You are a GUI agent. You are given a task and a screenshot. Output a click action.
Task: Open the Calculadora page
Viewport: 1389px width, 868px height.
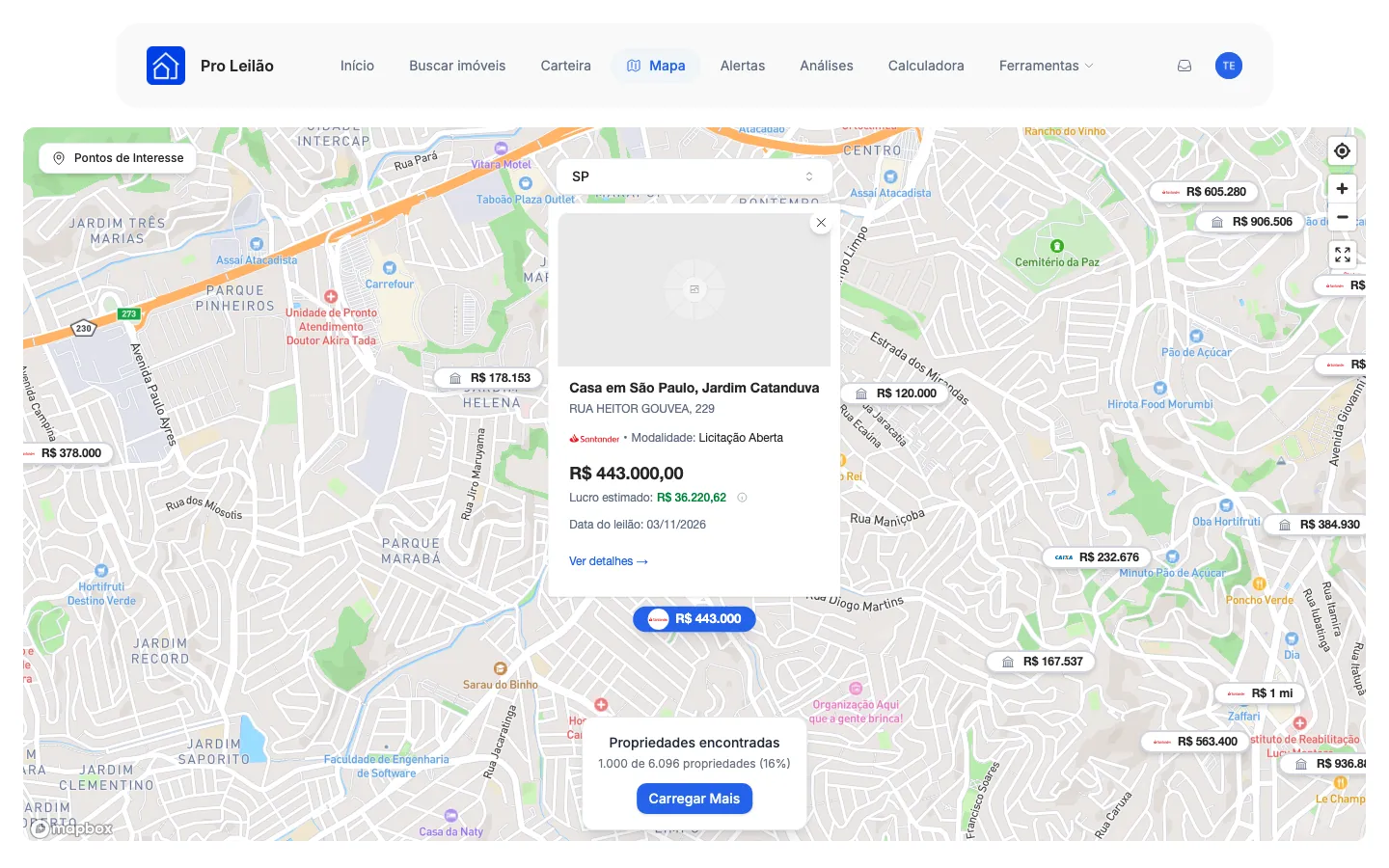(x=926, y=66)
